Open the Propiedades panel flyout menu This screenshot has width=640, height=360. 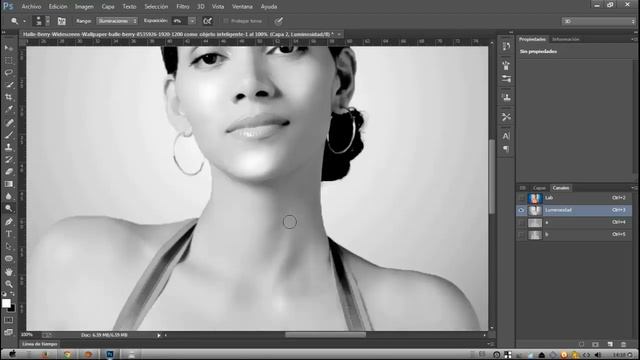coord(634,39)
